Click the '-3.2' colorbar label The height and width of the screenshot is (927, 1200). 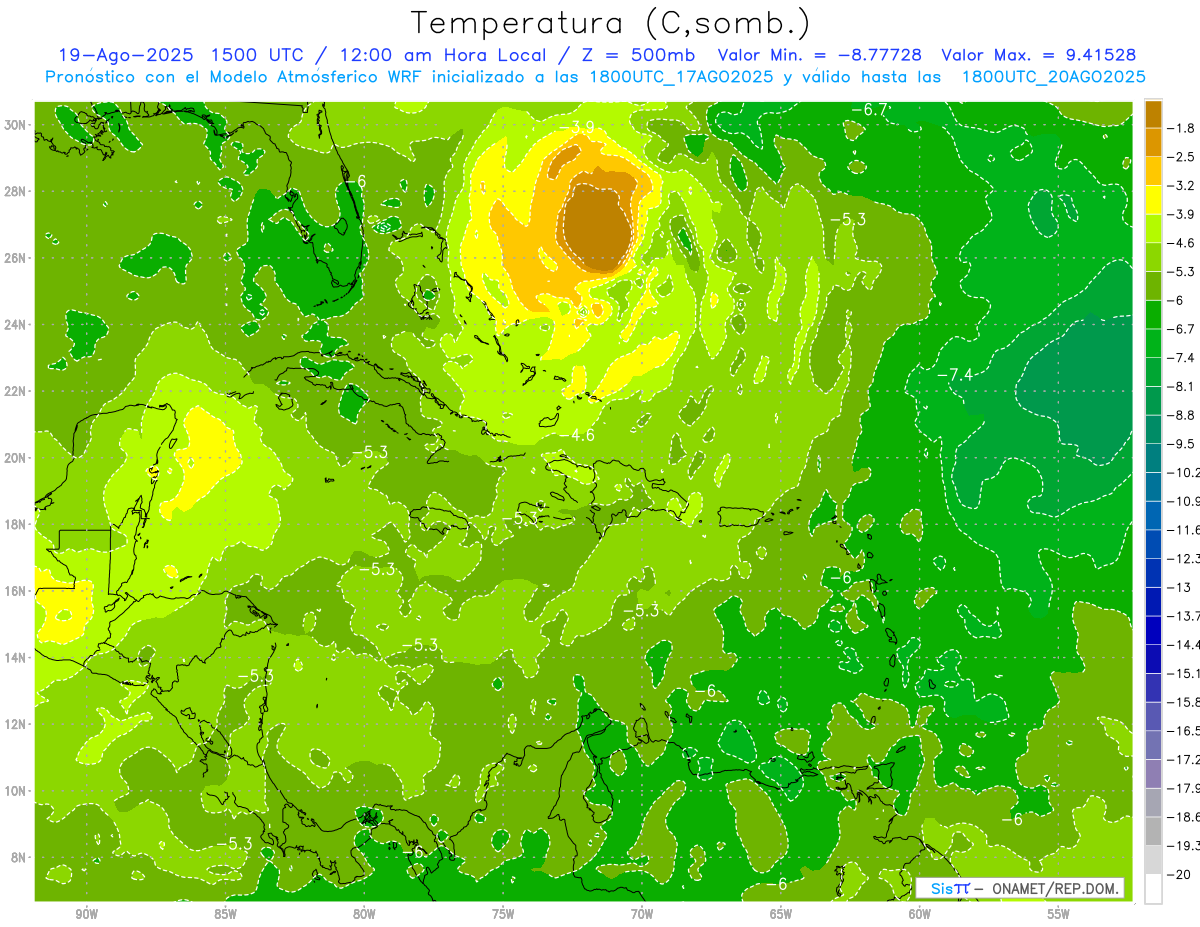1182,186
